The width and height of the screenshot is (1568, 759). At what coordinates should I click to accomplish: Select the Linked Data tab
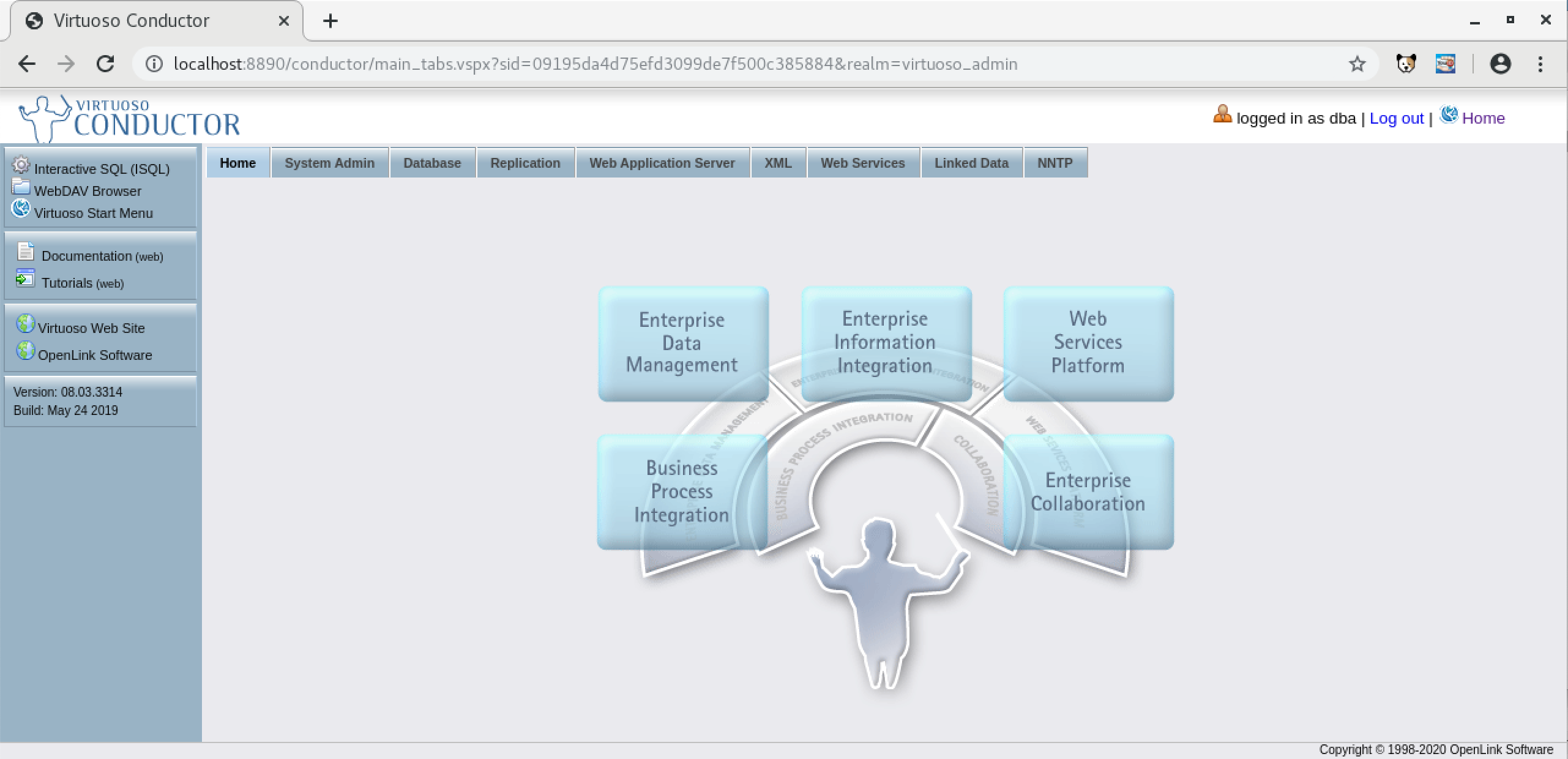click(x=972, y=163)
